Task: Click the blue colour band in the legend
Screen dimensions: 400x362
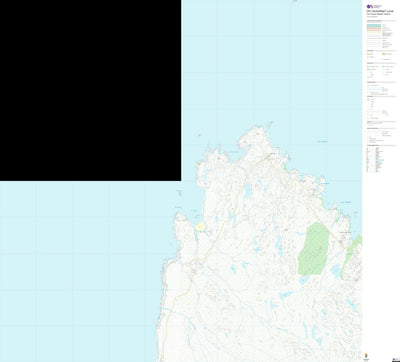Action: click(x=374, y=25)
